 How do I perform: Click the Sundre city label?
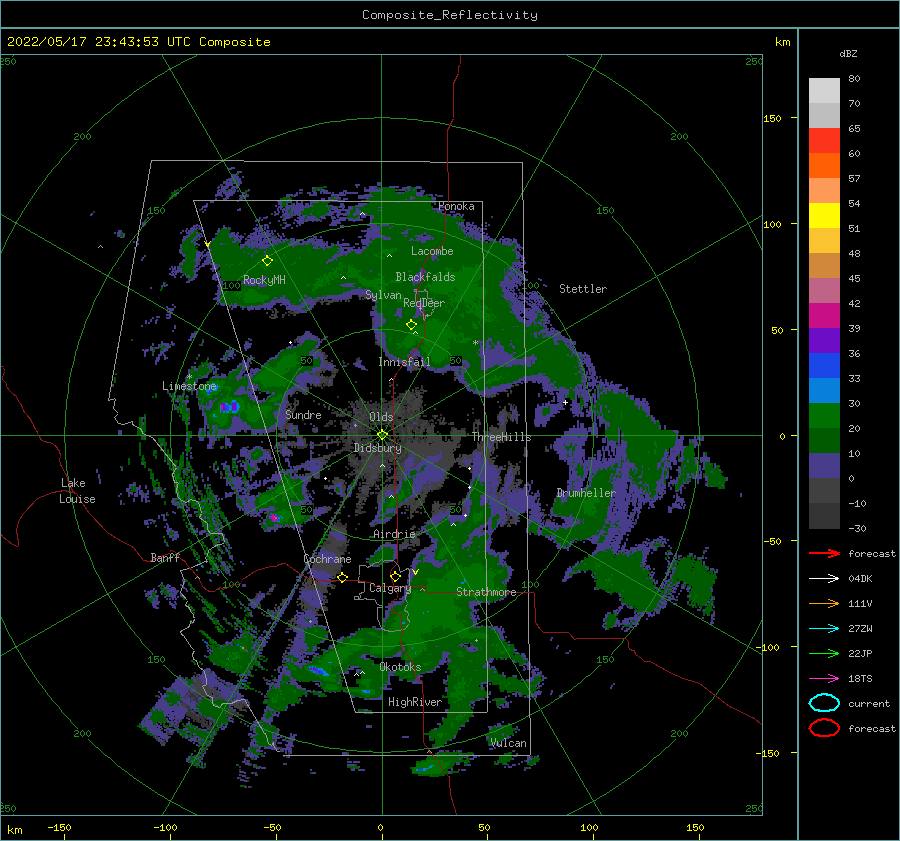(303, 414)
